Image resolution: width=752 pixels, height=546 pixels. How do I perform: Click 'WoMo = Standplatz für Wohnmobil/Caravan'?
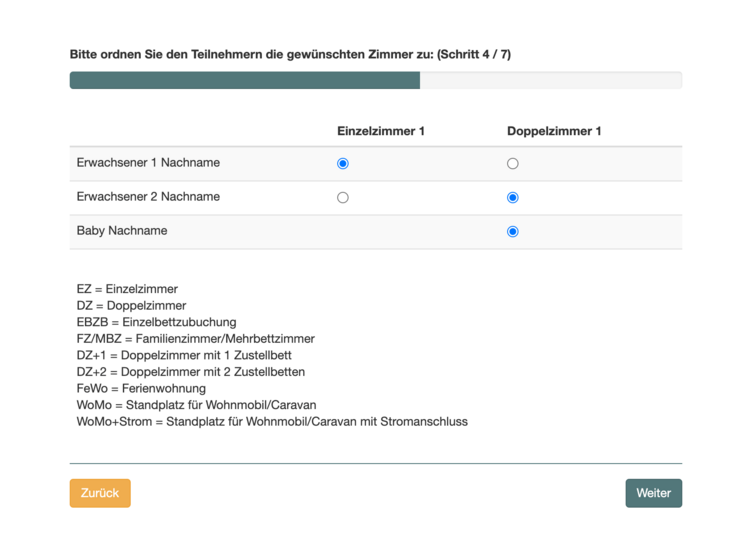coord(196,405)
